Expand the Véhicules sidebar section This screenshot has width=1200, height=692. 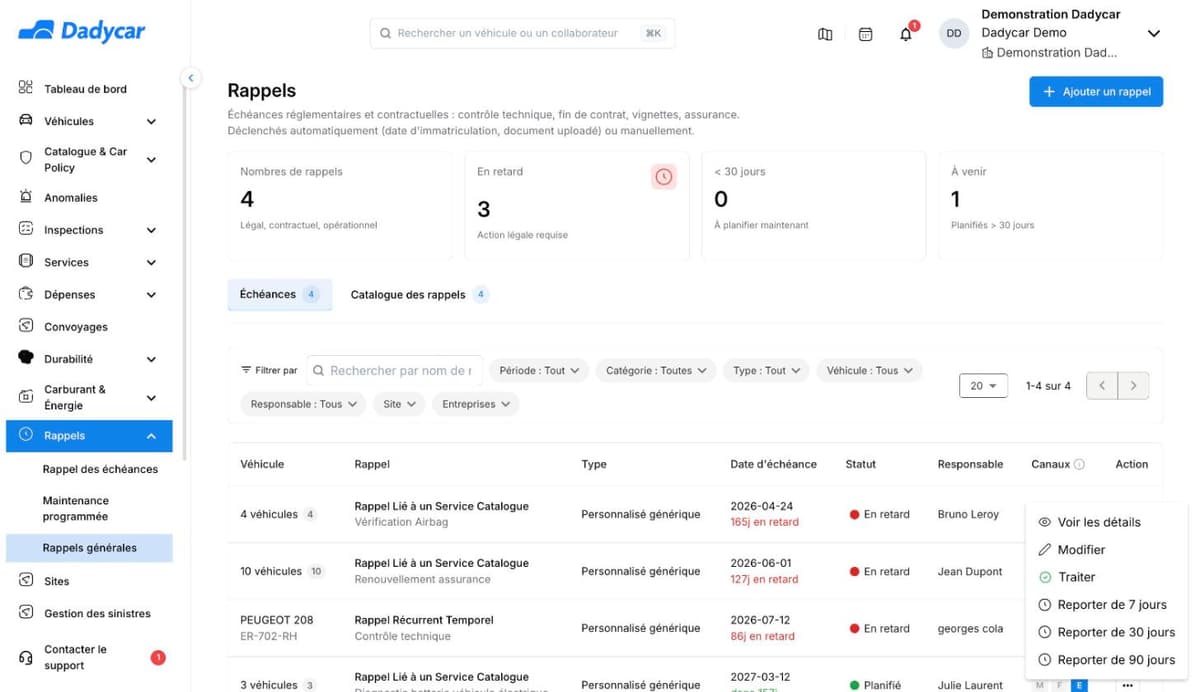point(88,121)
